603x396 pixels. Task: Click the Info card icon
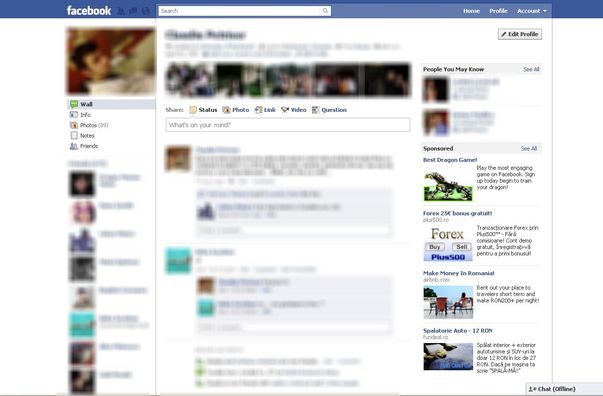[74, 115]
